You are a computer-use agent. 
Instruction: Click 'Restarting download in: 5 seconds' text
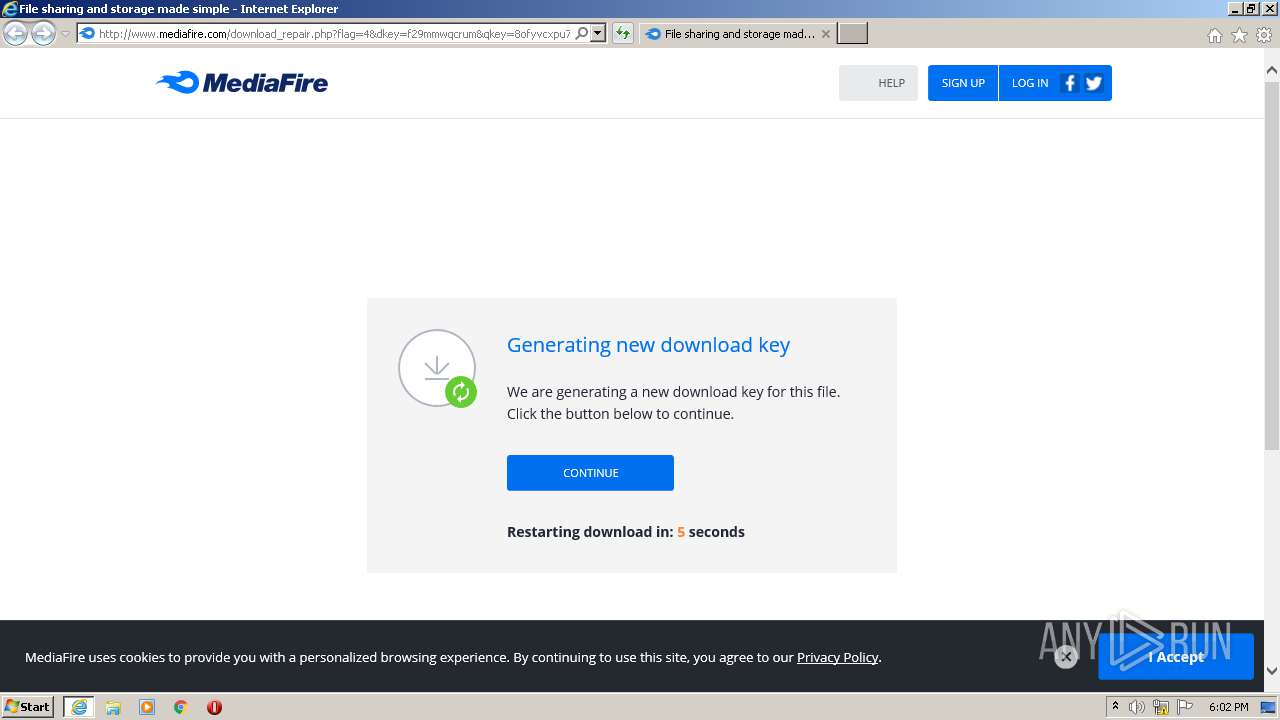(x=626, y=532)
